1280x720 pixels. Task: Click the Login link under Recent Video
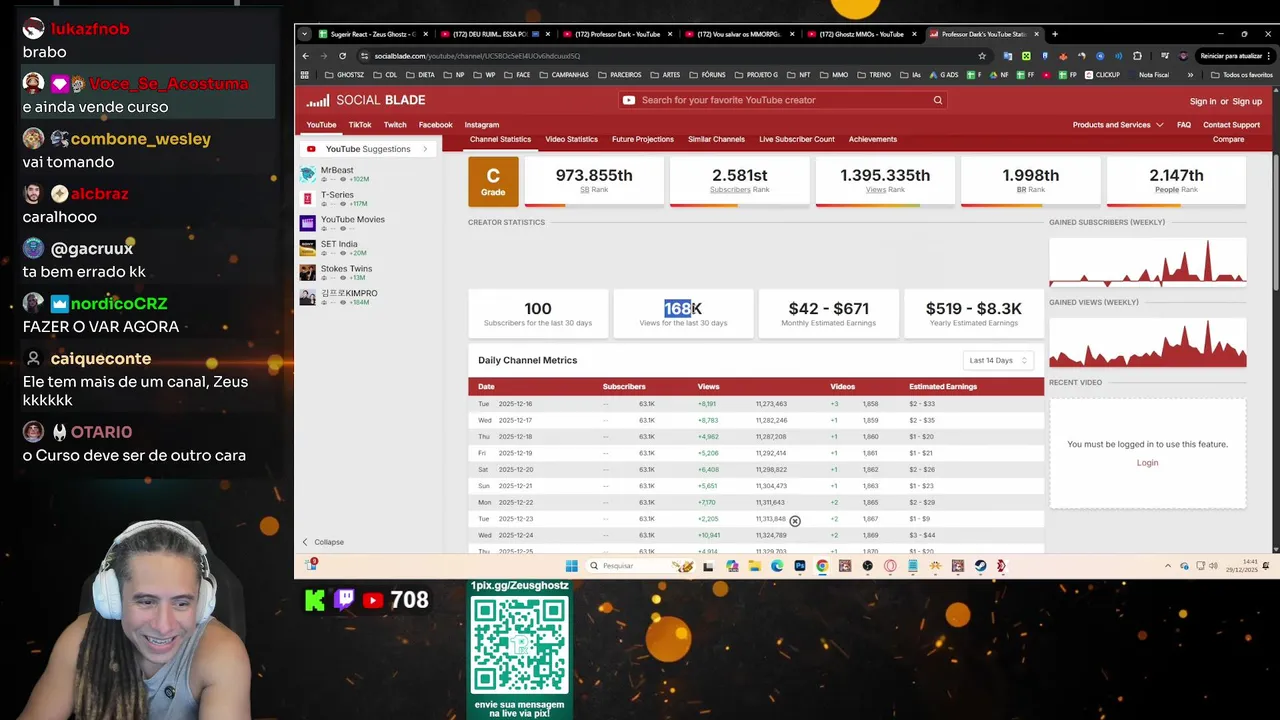pyautogui.click(x=1147, y=463)
